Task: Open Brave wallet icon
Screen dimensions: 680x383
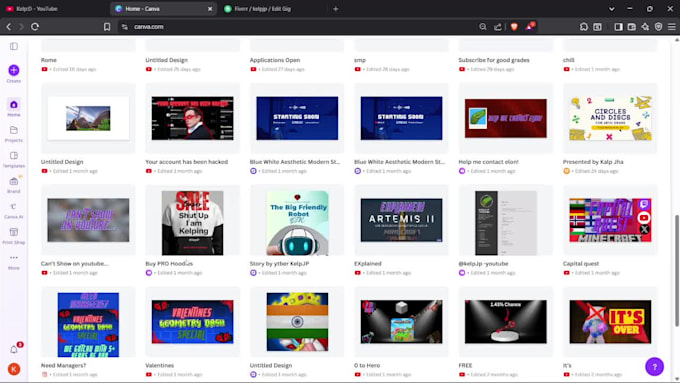Action: [632, 27]
